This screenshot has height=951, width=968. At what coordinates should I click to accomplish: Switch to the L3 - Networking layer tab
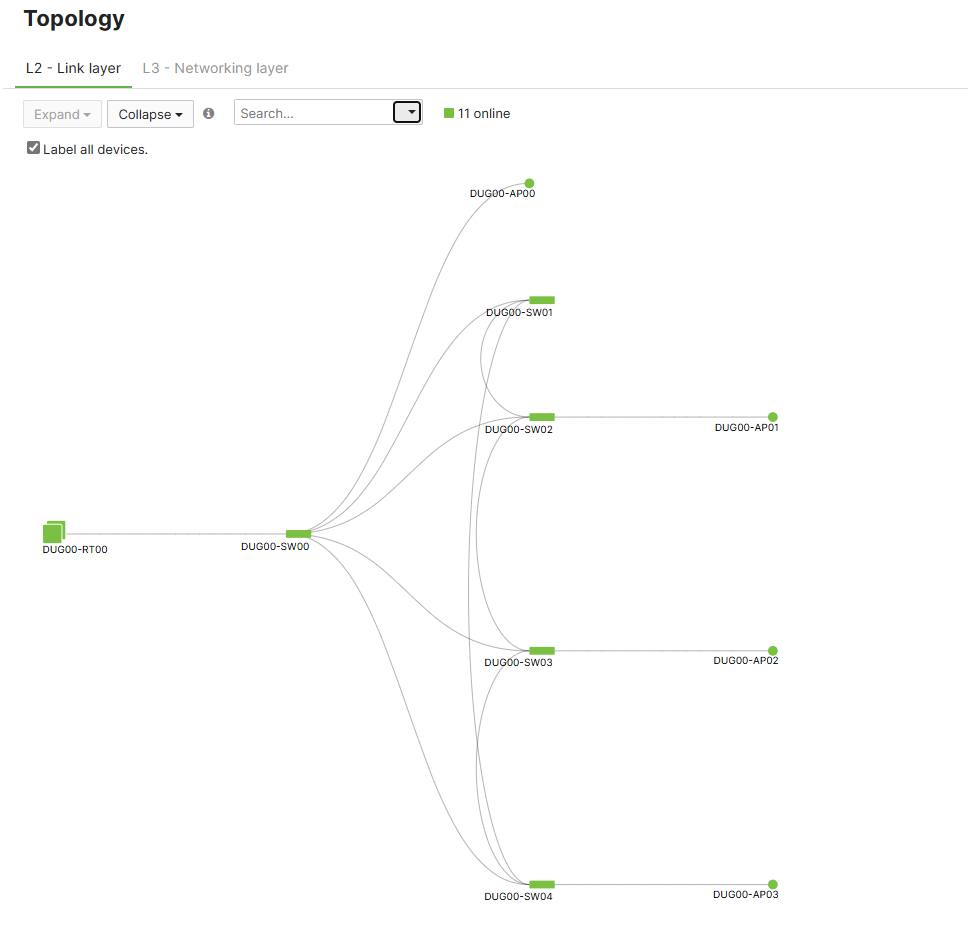click(x=215, y=68)
